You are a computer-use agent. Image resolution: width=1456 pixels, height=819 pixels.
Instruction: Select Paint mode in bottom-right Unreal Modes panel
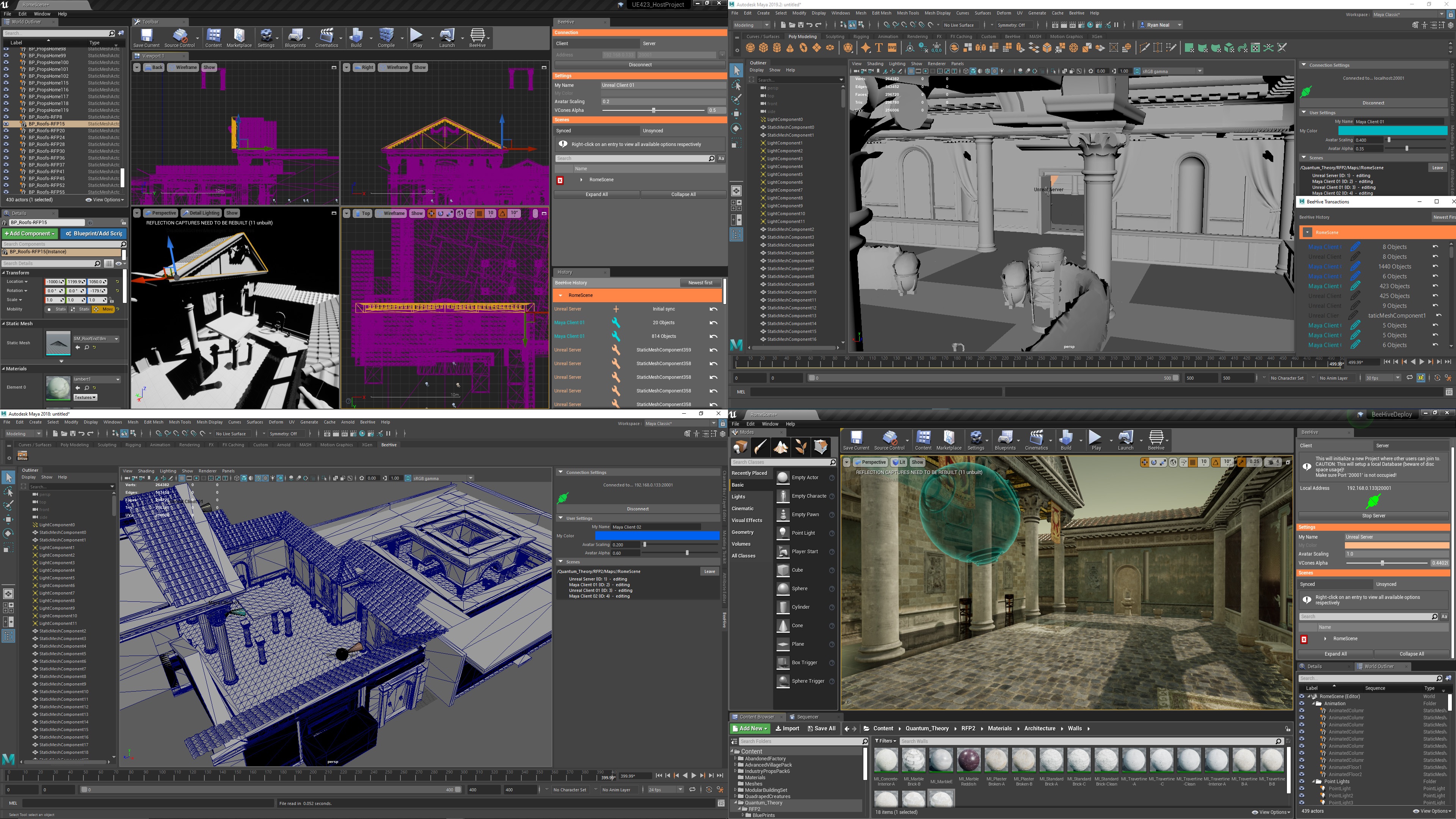760,447
